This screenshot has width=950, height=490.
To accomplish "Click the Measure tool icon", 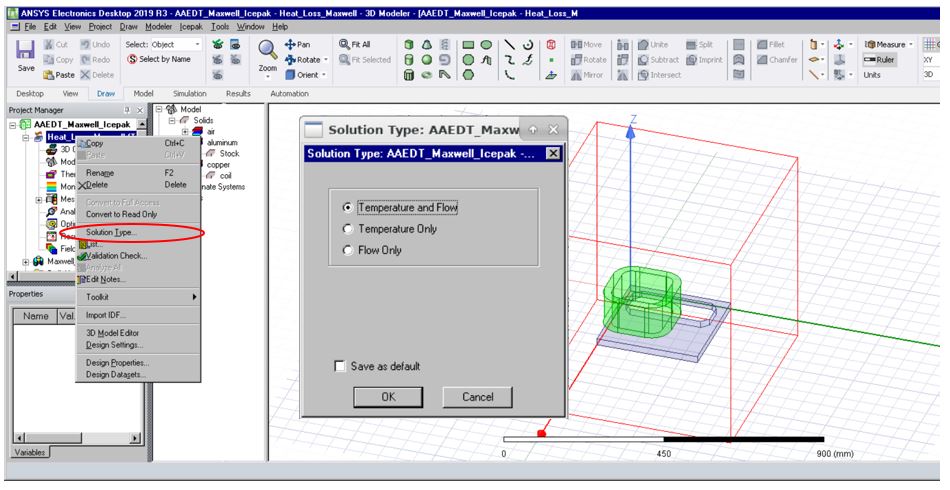I will pyautogui.click(x=870, y=44).
